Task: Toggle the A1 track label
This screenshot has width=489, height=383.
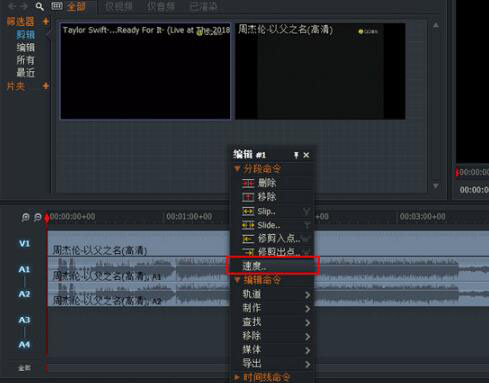Action: [x=24, y=269]
